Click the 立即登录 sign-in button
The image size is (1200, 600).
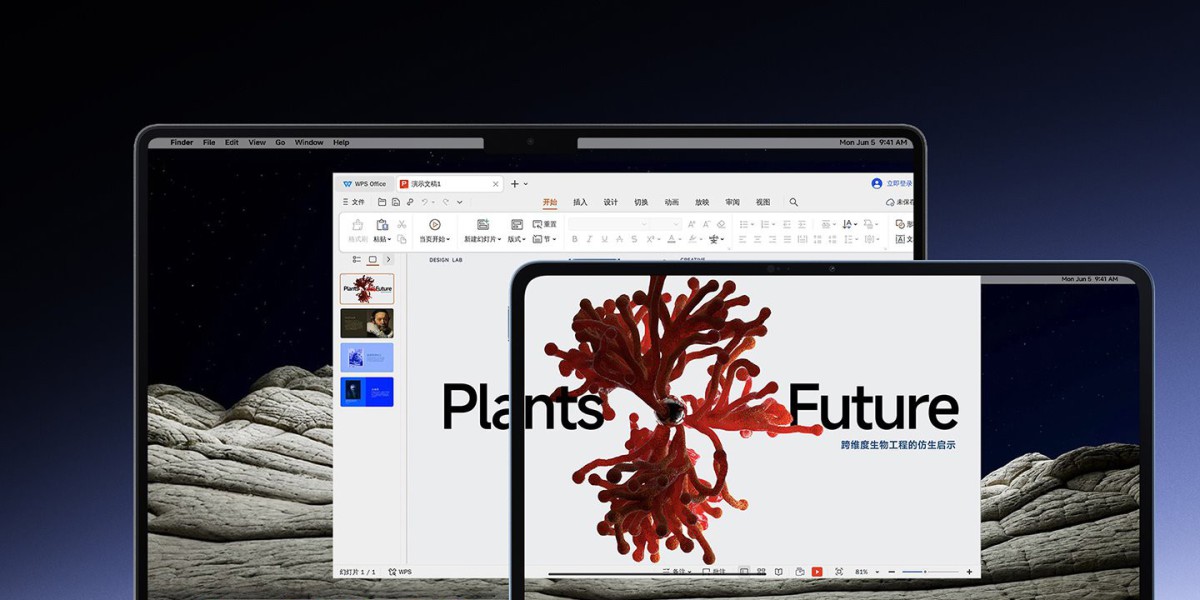tap(892, 184)
